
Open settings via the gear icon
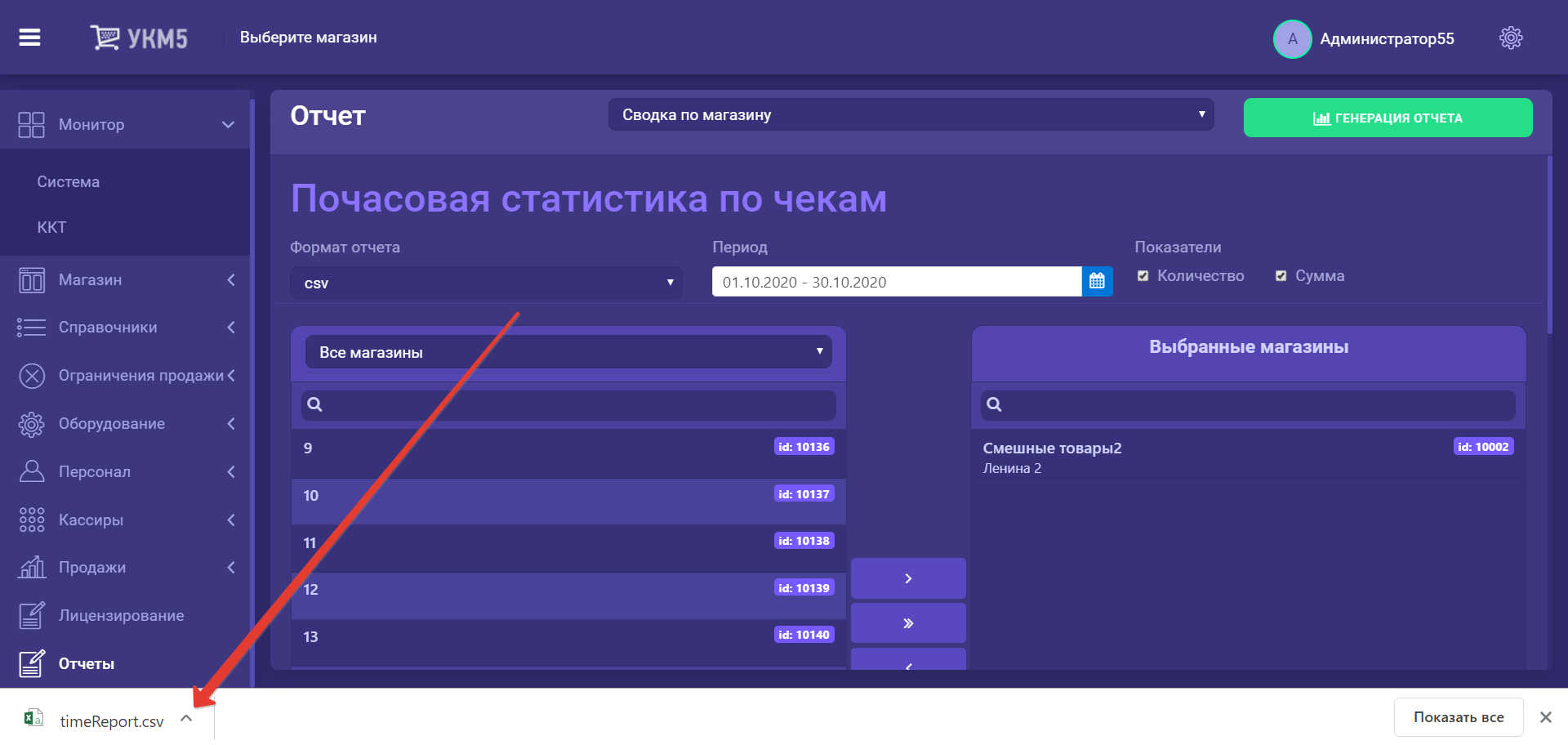point(1511,38)
